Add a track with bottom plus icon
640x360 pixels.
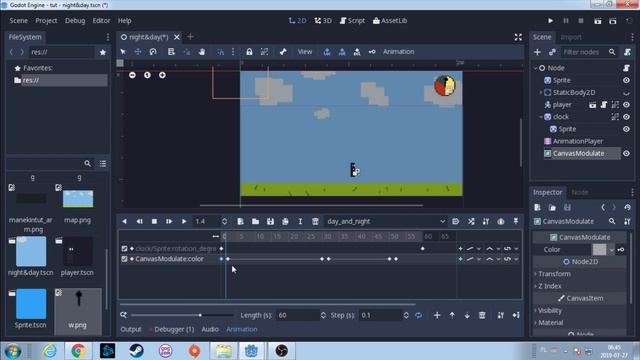437,315
